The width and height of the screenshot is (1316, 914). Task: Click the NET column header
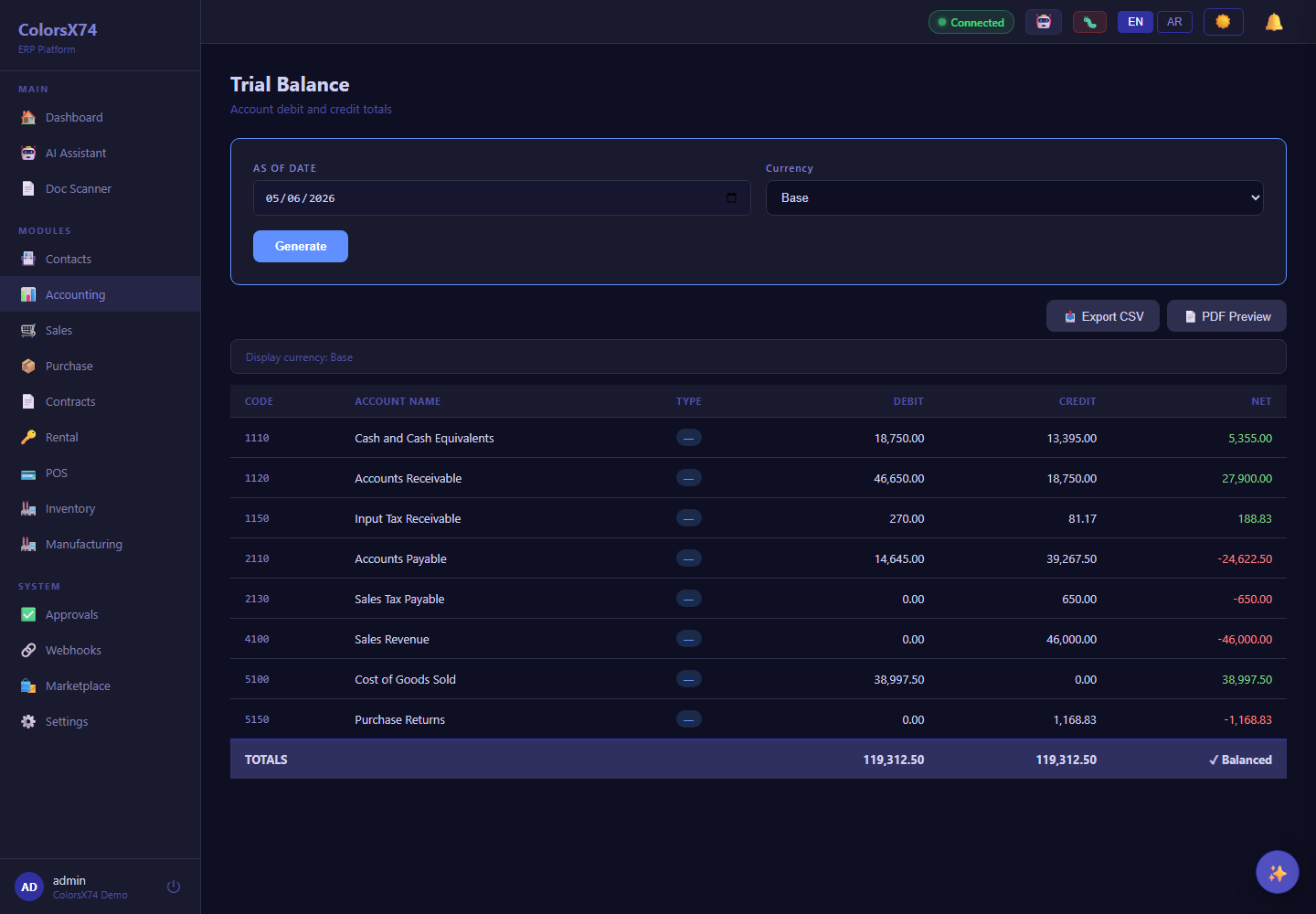click(x=1261, y=401)
